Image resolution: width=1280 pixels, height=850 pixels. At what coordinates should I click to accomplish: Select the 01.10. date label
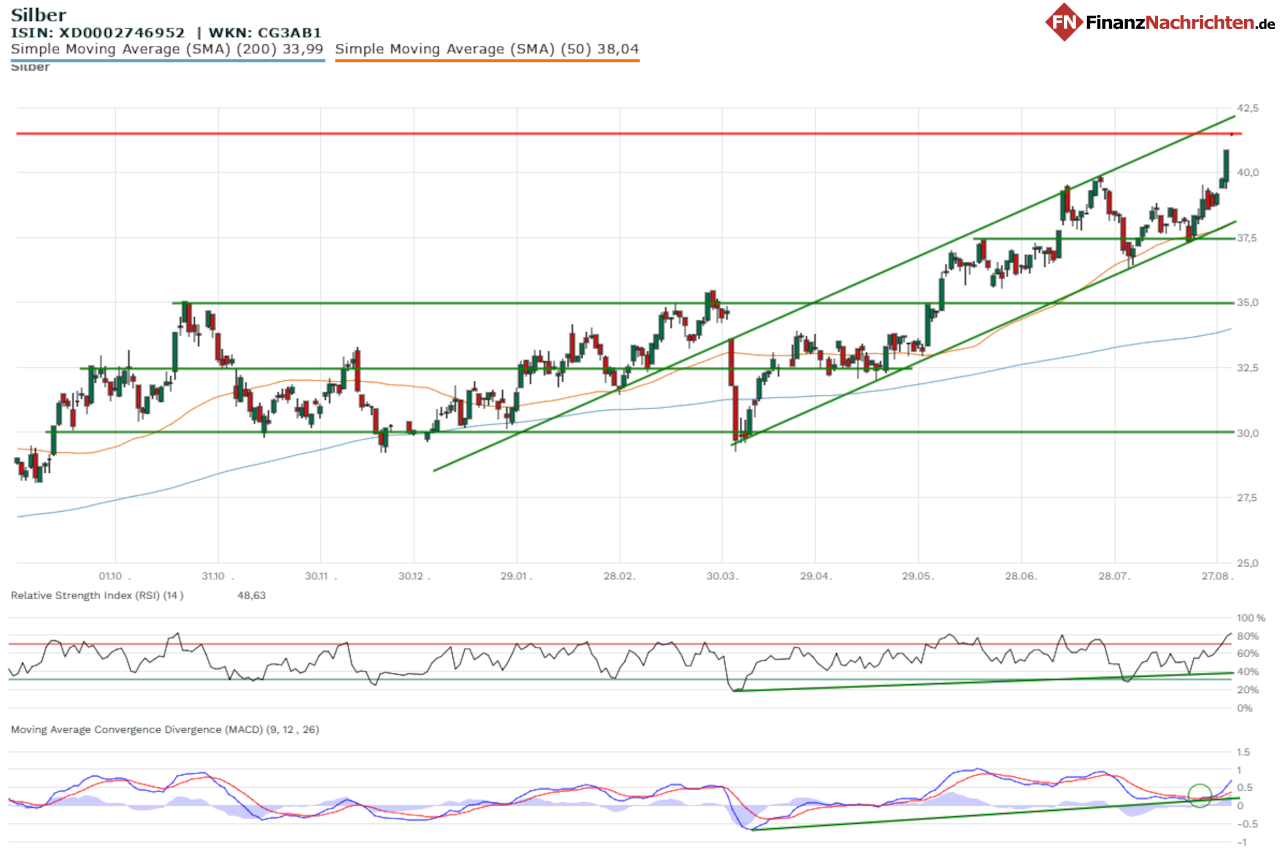coord(116,576)
